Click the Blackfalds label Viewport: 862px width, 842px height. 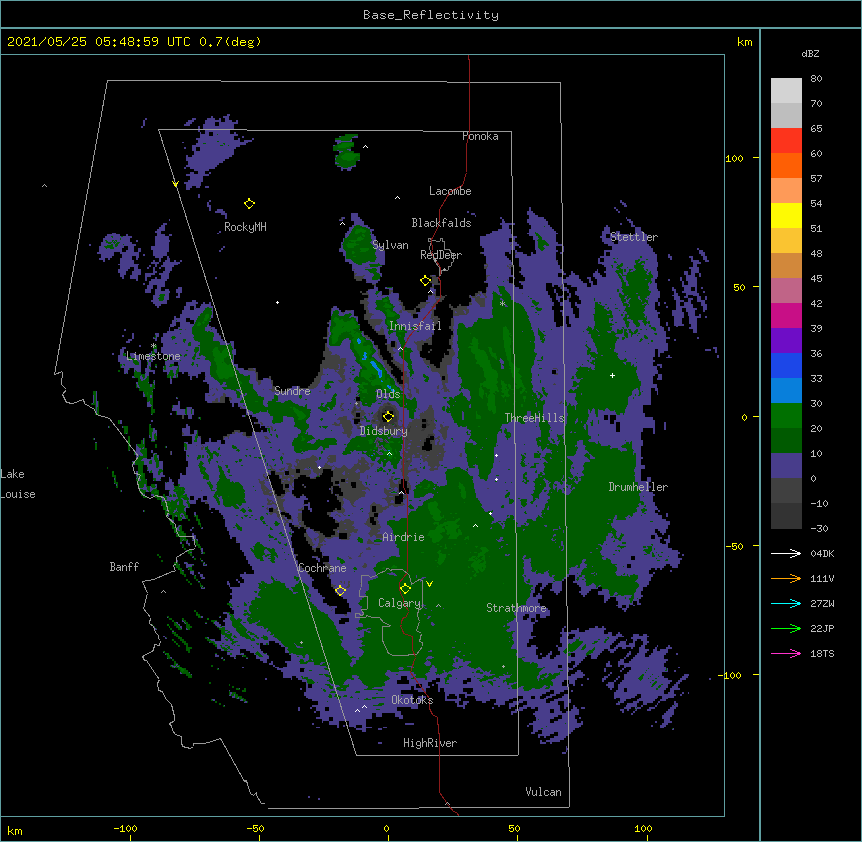441,223
